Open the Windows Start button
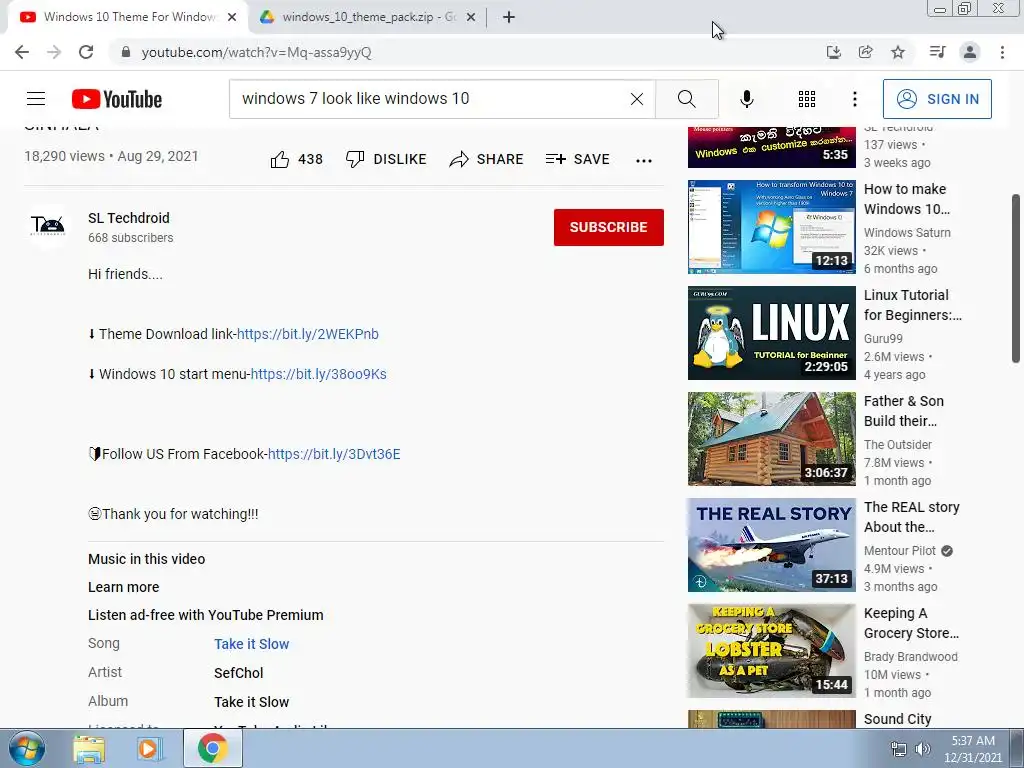The width and height of the screenshot is (1024, 768). [x=27, y=748]
